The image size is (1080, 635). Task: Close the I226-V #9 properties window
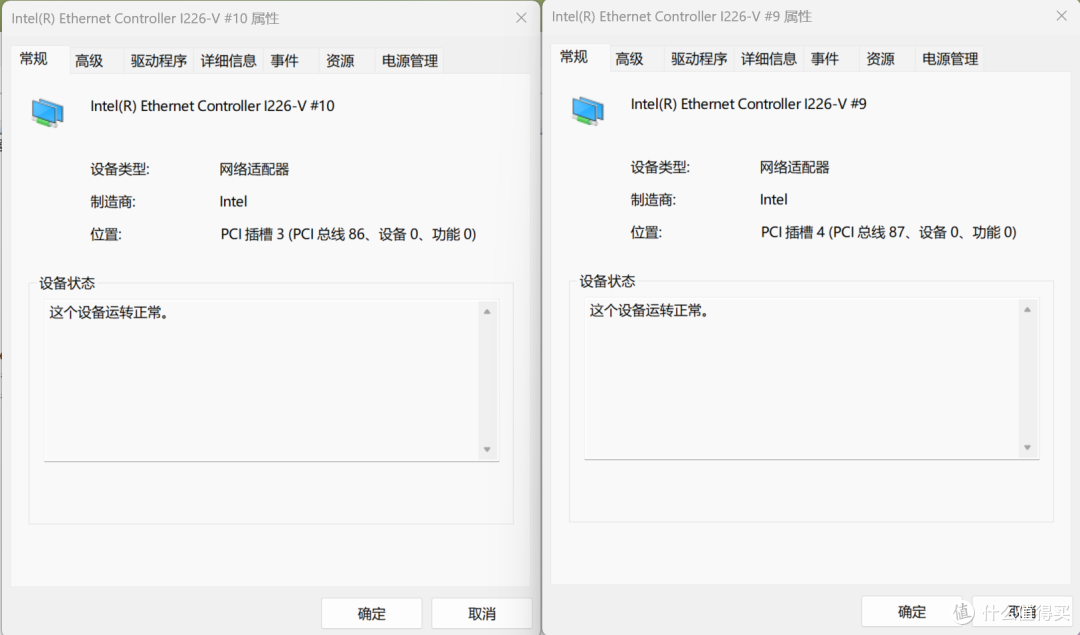click(x=1061, y=16)
